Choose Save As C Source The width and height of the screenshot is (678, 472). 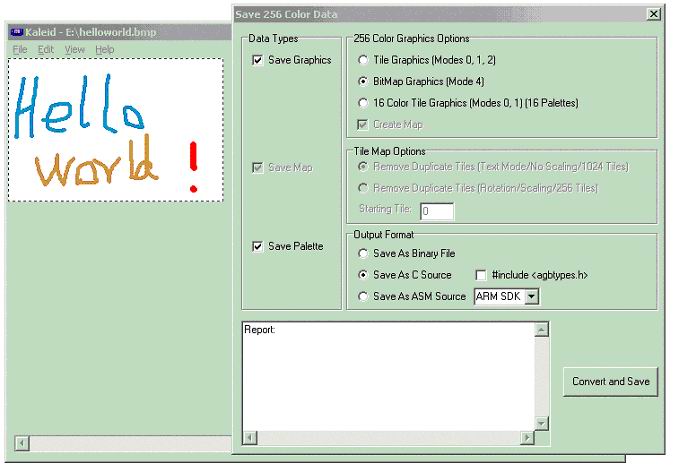[x=363, y=275]
